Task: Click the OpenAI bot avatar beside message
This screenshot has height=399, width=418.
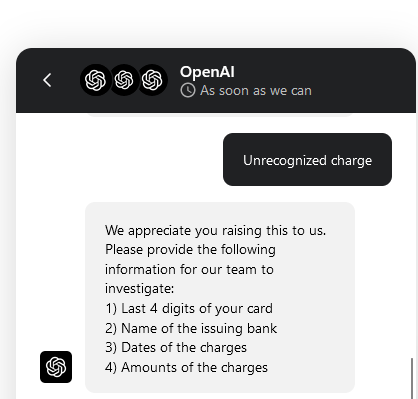Action: [x=56, y=367]
